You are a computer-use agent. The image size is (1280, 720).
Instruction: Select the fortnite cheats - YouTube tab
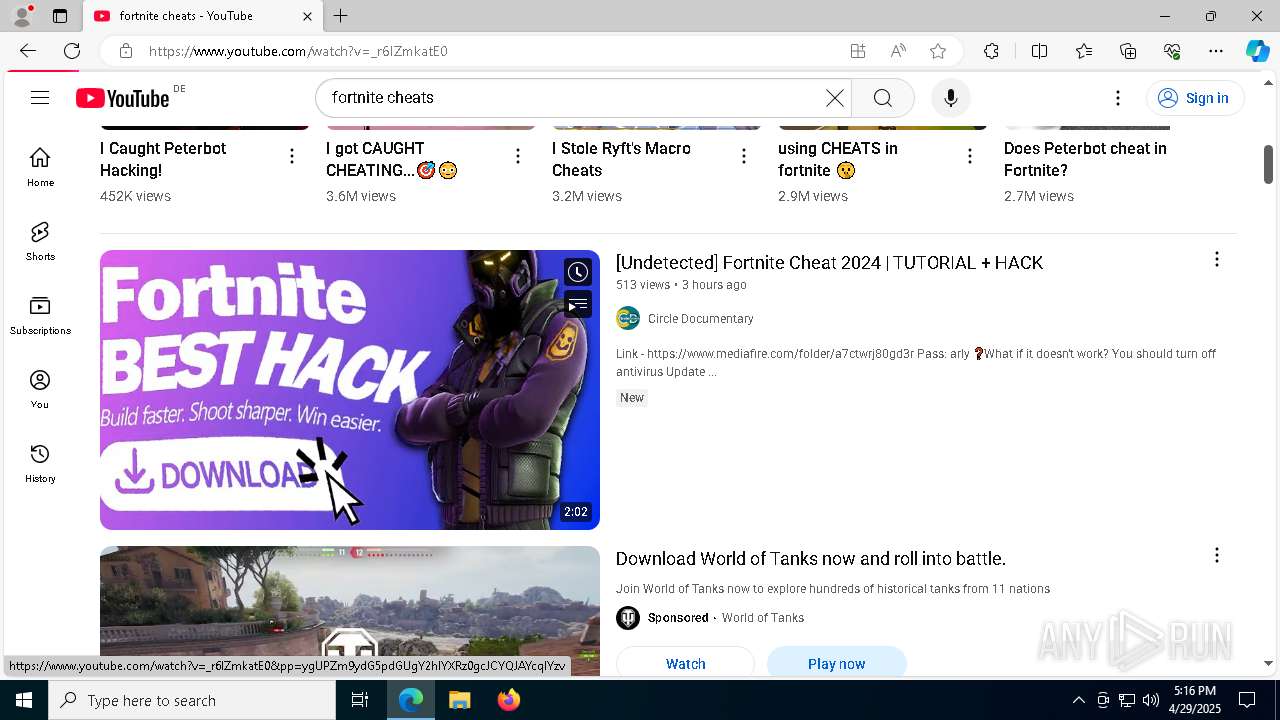202,16
